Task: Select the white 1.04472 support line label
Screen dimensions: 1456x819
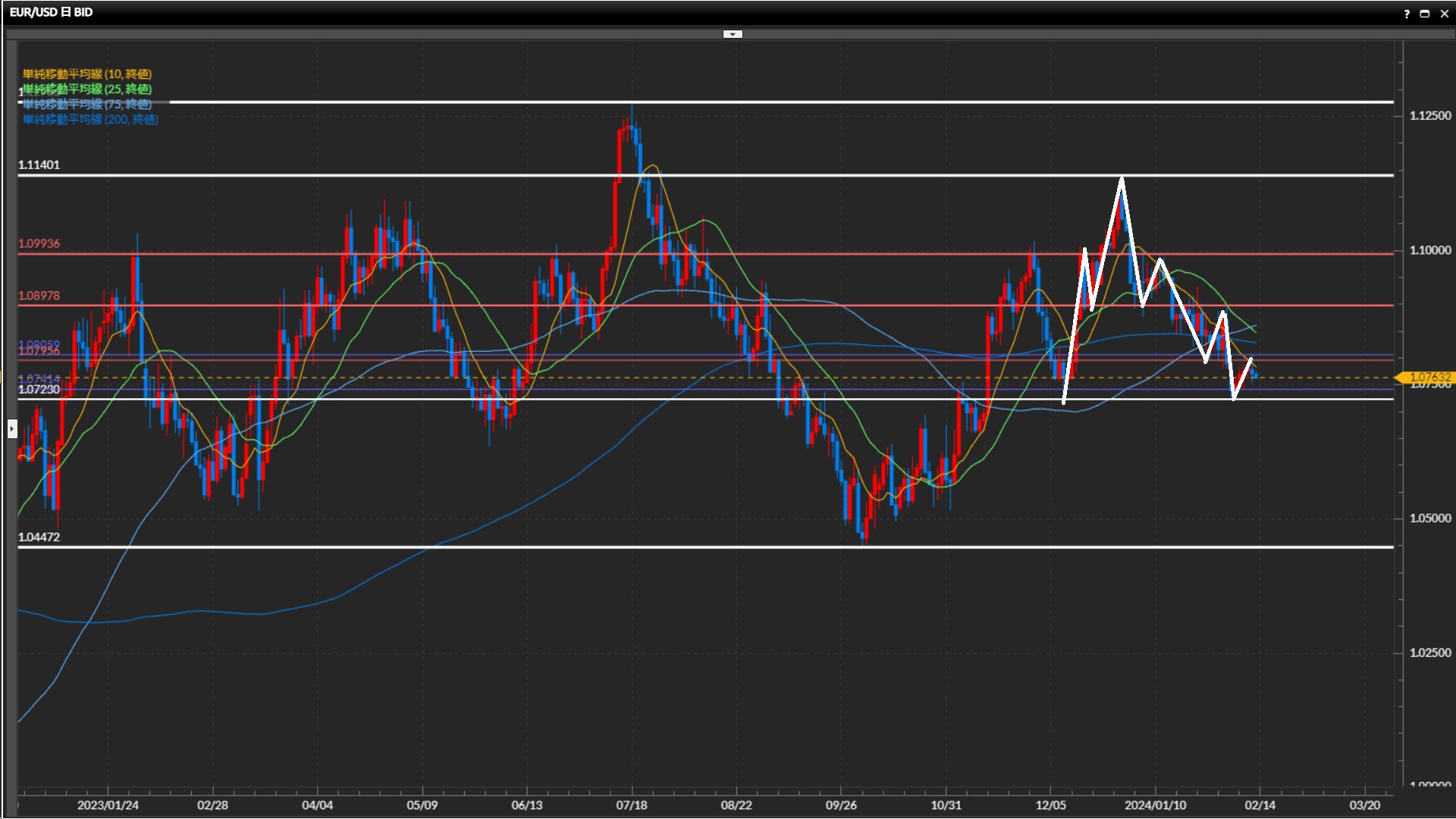Action: click(39, 537)
